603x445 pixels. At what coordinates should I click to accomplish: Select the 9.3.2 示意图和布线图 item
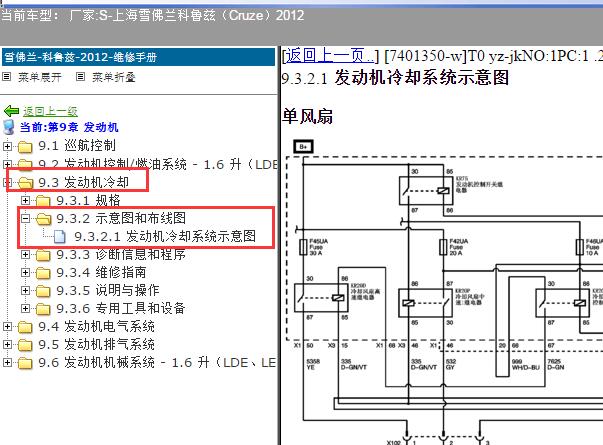click(x=121, y=218)
